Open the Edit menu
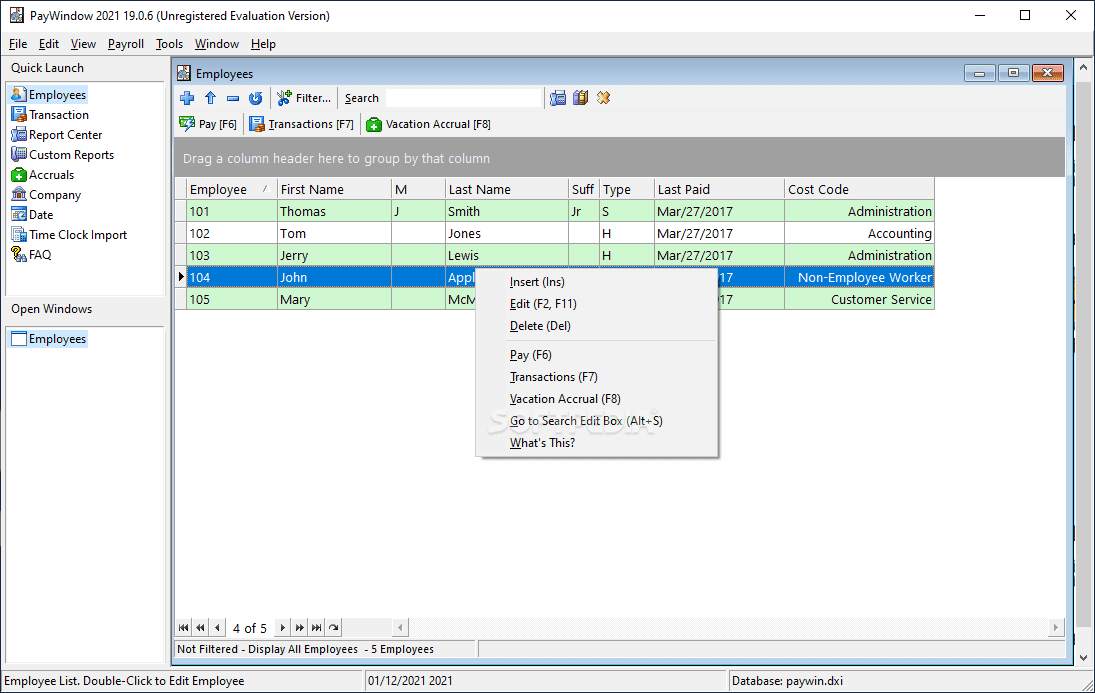This screenshot has width=1095, height=693. pos(49,44)
